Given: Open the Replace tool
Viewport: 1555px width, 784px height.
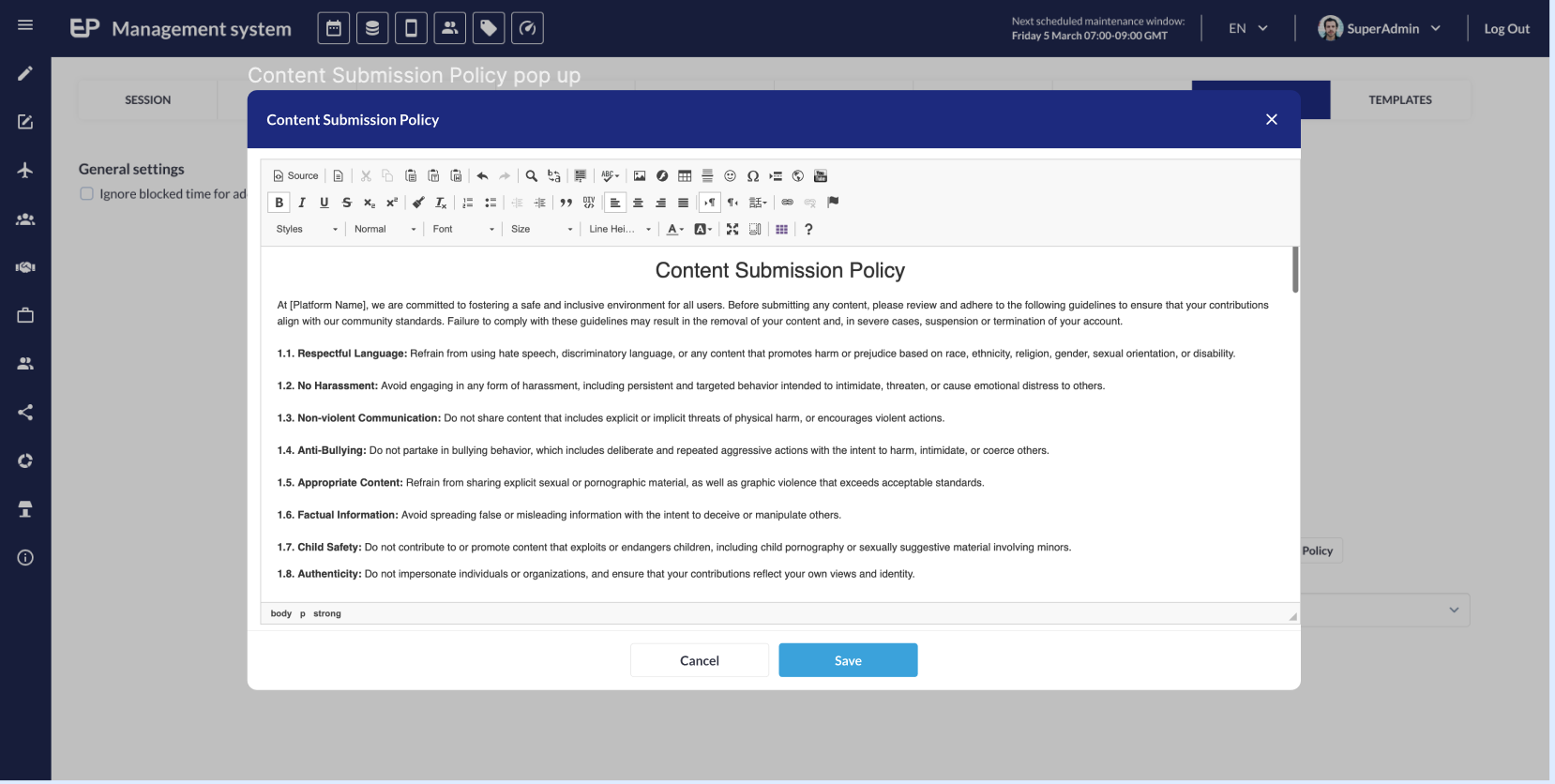Looking at the screenshot, I should (x=554, y=175).
